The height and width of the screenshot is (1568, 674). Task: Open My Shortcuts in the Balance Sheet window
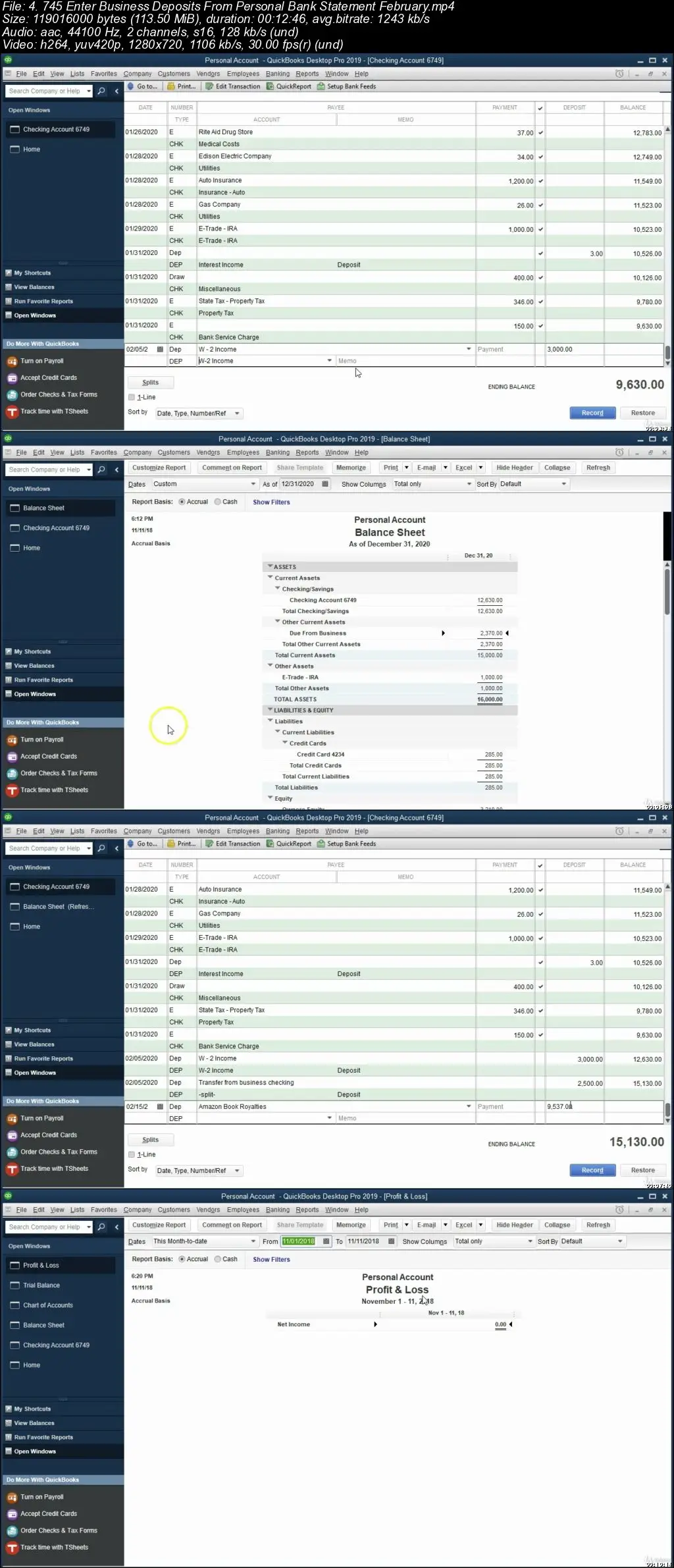tap(32, 651)
